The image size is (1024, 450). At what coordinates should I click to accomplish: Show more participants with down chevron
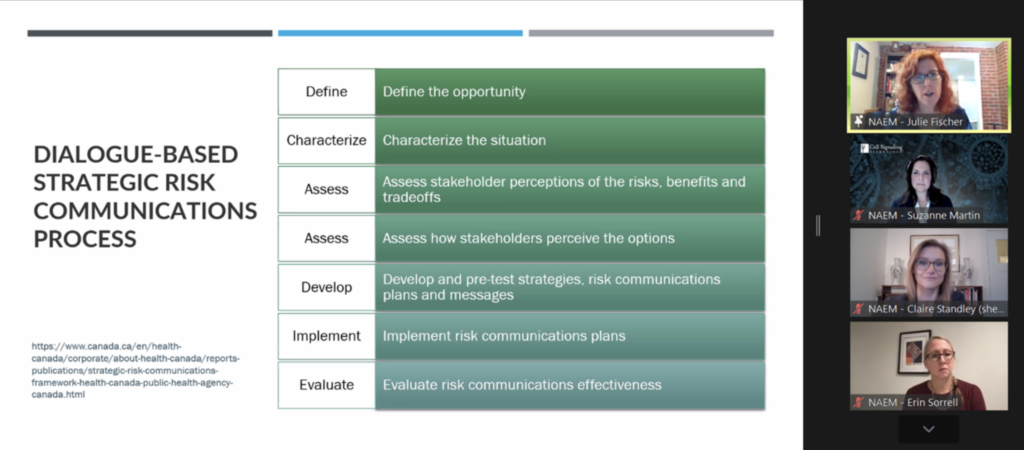pos(928,429)
